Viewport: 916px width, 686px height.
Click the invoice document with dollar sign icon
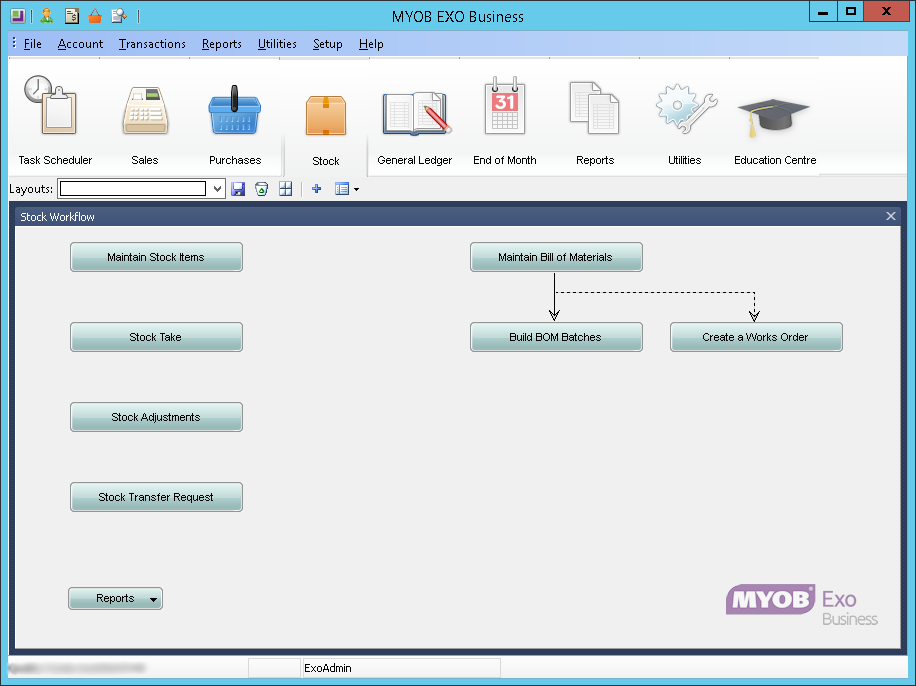tap(72, 16)
